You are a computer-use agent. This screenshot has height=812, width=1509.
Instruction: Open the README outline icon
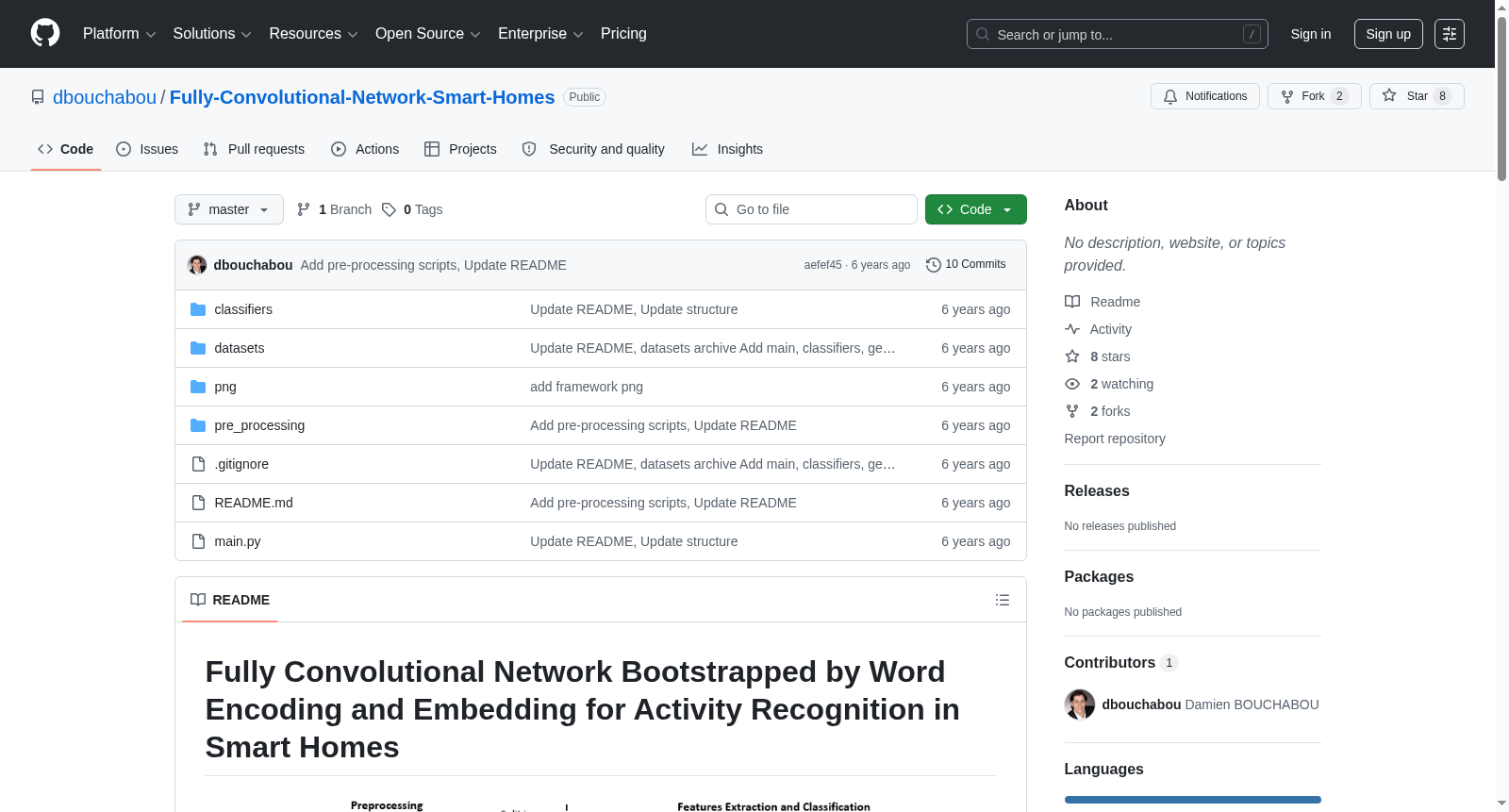coord(1003,600)
